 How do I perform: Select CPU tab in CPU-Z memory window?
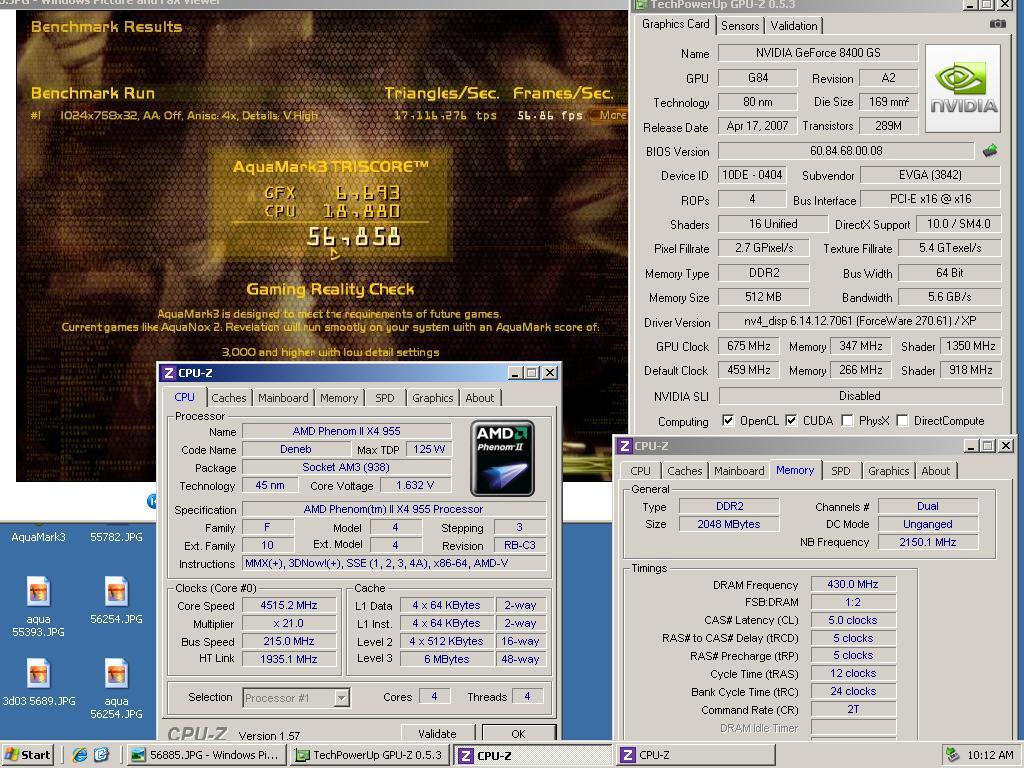point(640,471)
